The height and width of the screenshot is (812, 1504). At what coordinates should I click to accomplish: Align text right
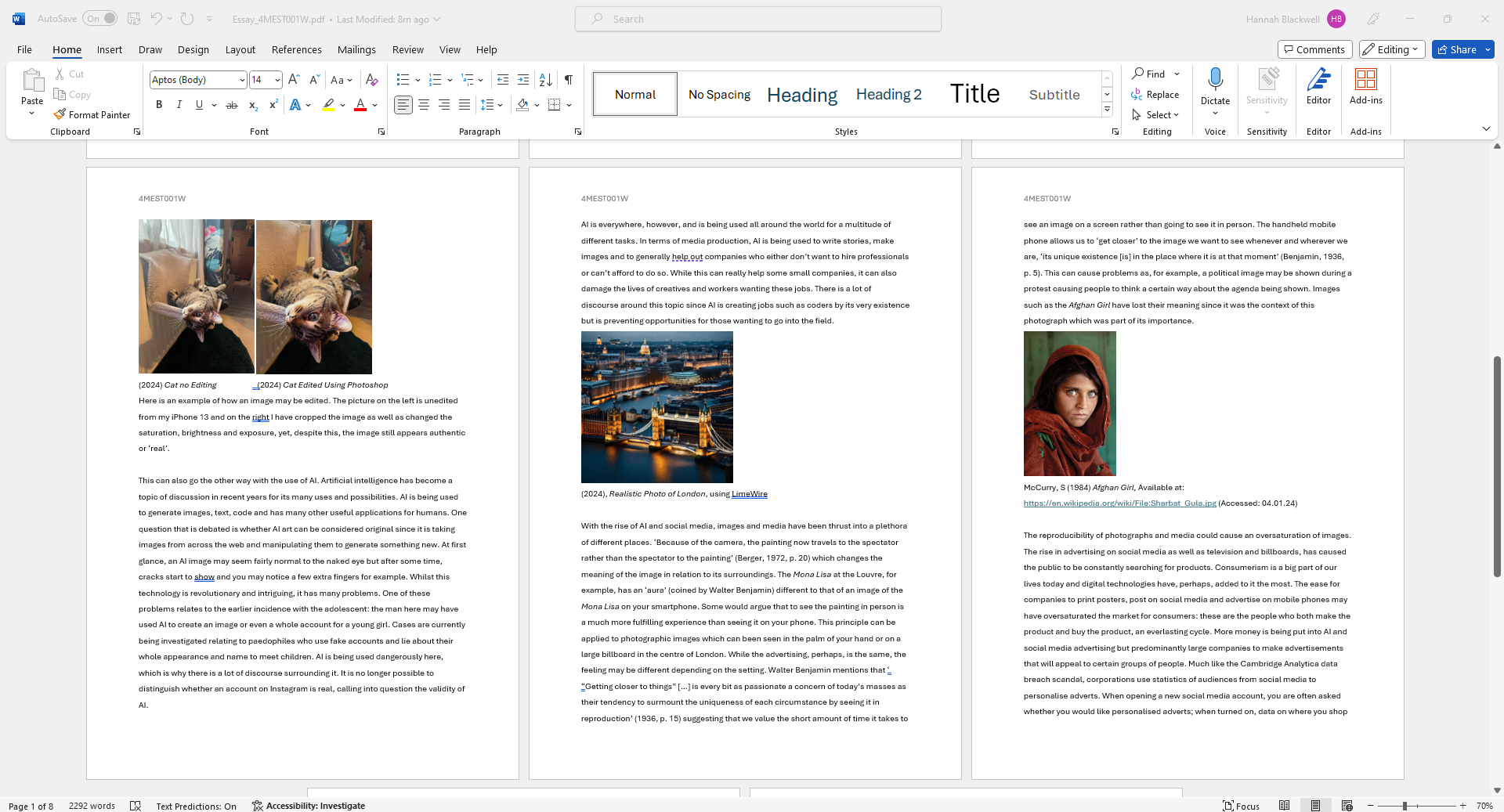[x=444, y=105]
